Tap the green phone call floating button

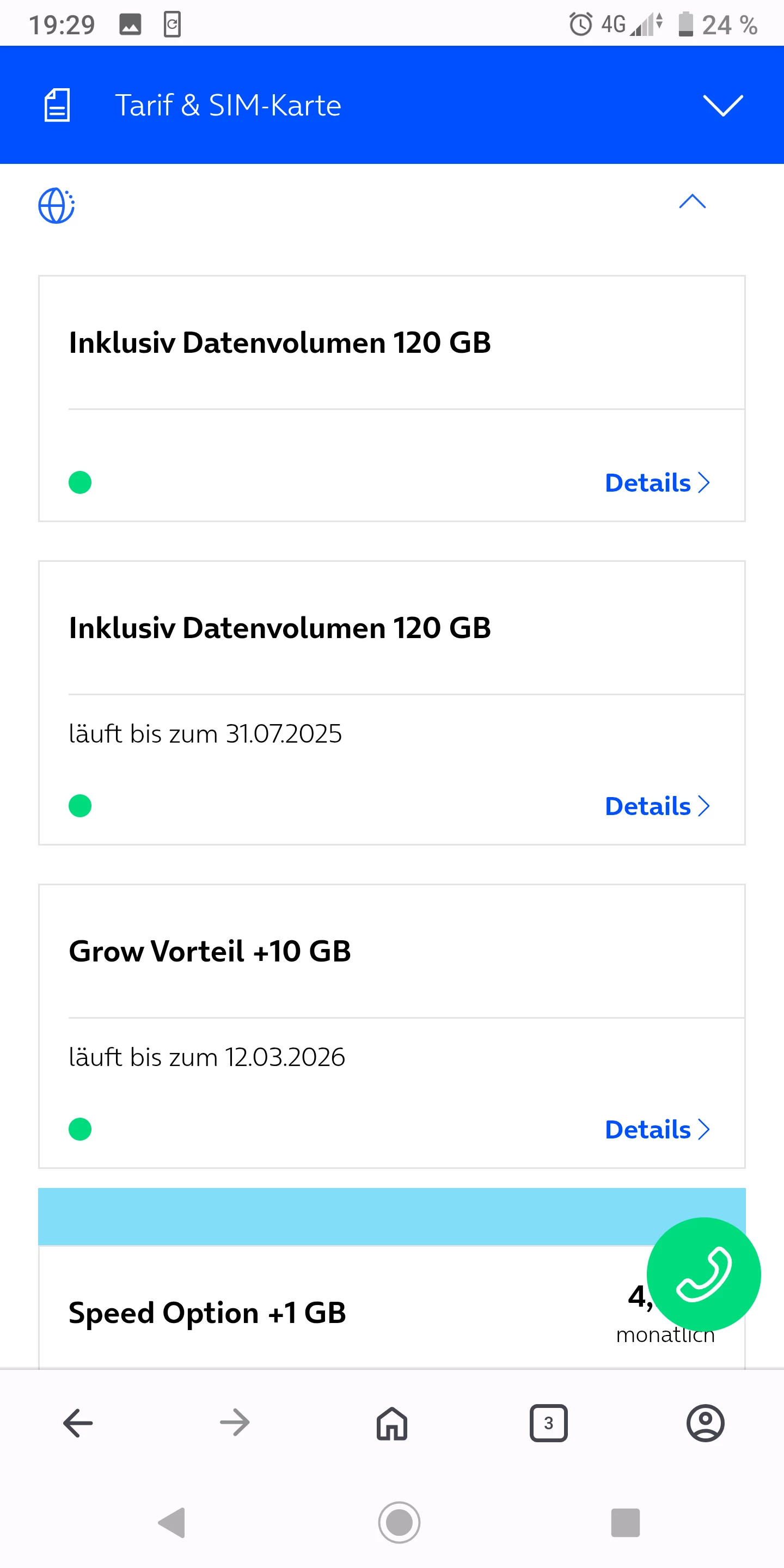tap(703, 1273)
